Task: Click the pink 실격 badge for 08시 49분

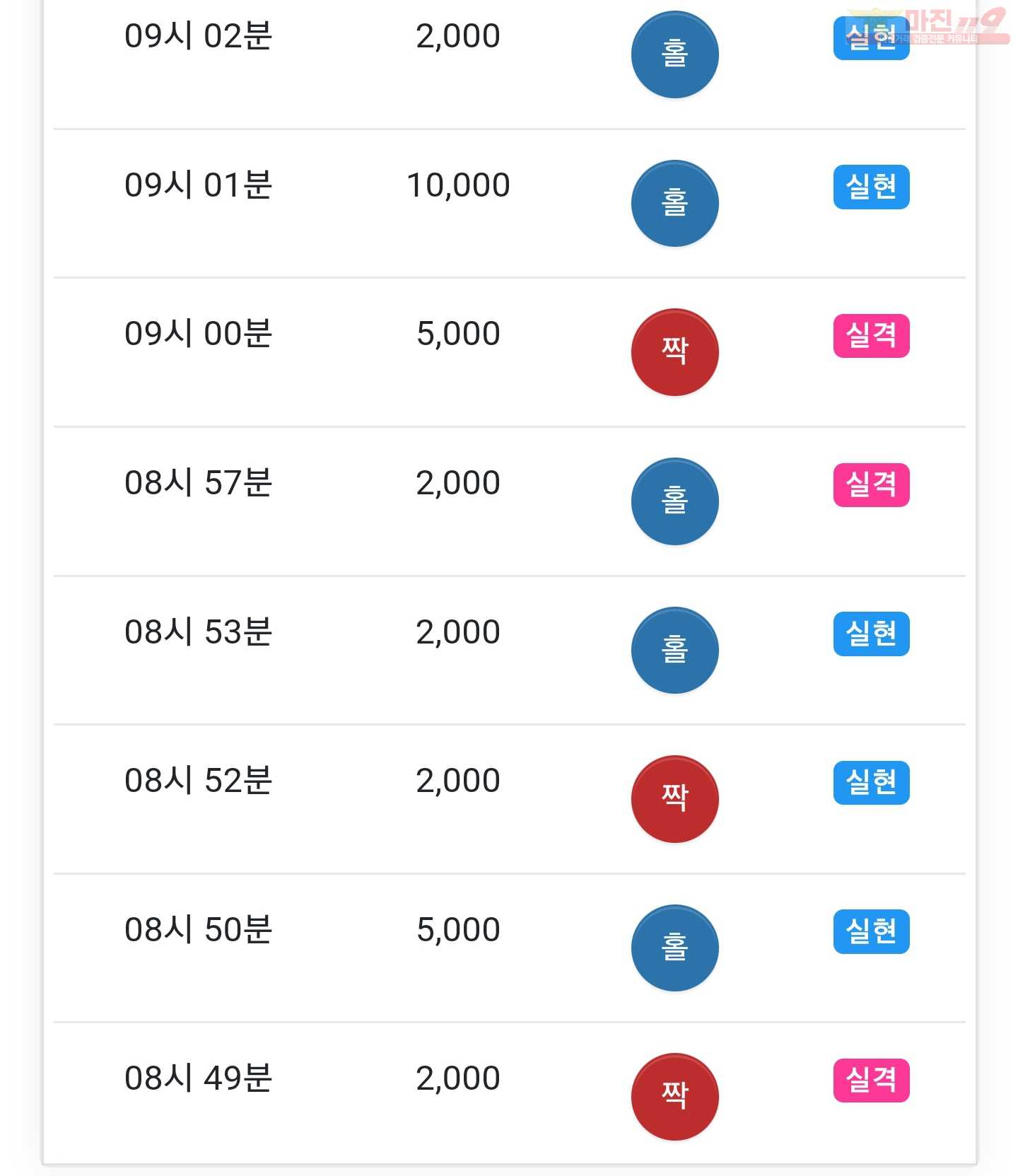Action: point(871,1081)
